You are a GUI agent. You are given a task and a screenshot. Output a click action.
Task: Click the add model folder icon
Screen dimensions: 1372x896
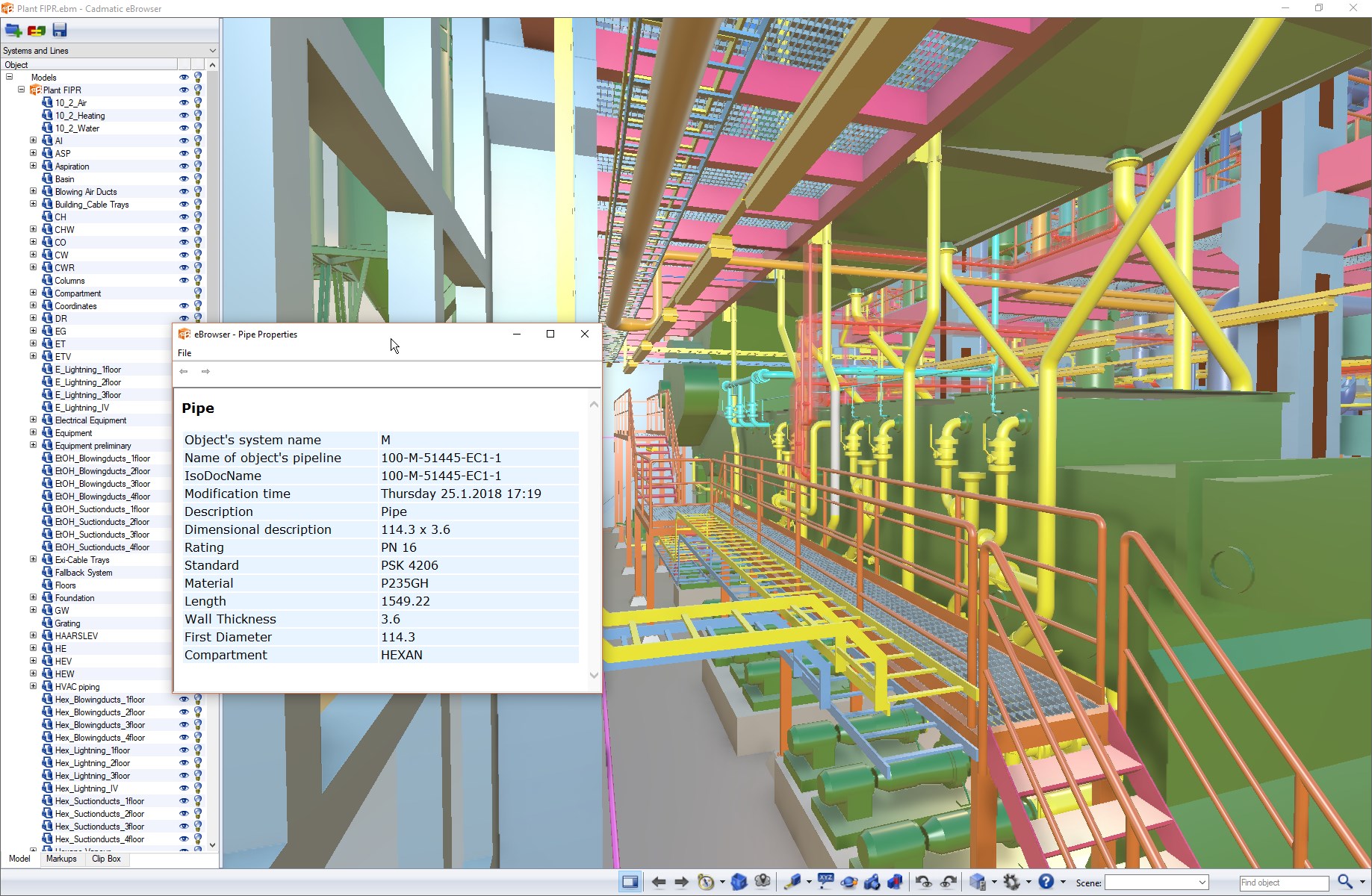[x=13, y=31]
